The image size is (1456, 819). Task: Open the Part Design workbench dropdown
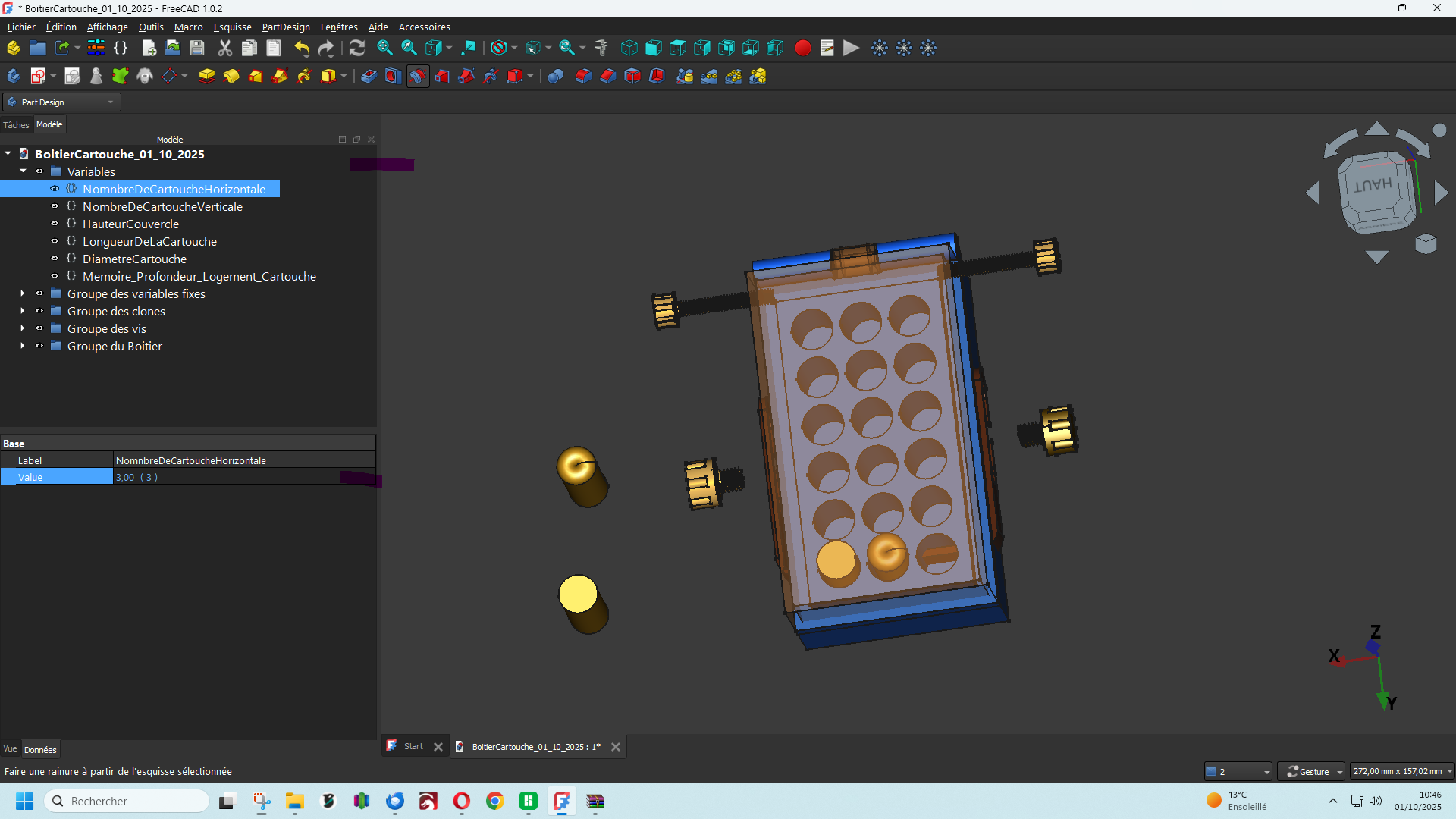[61, 102]
